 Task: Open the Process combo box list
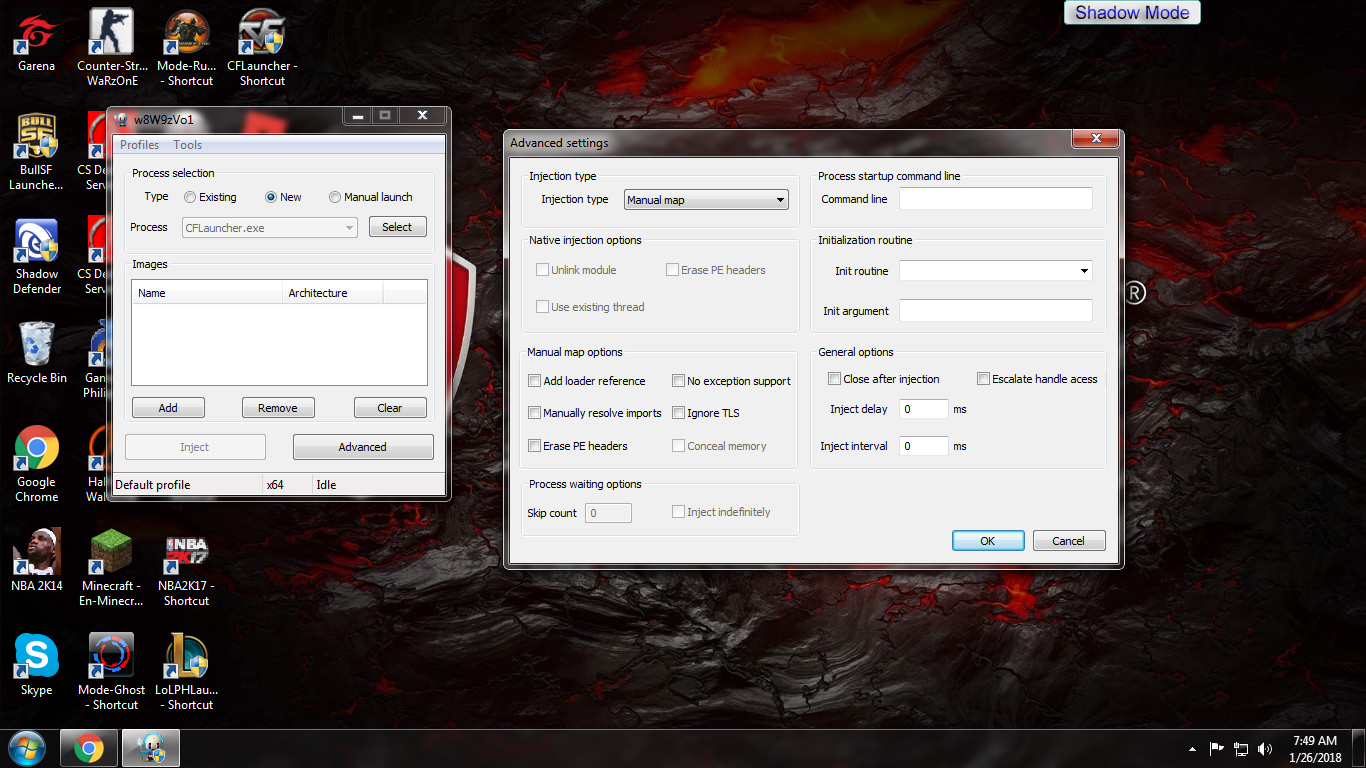(347, 227)
